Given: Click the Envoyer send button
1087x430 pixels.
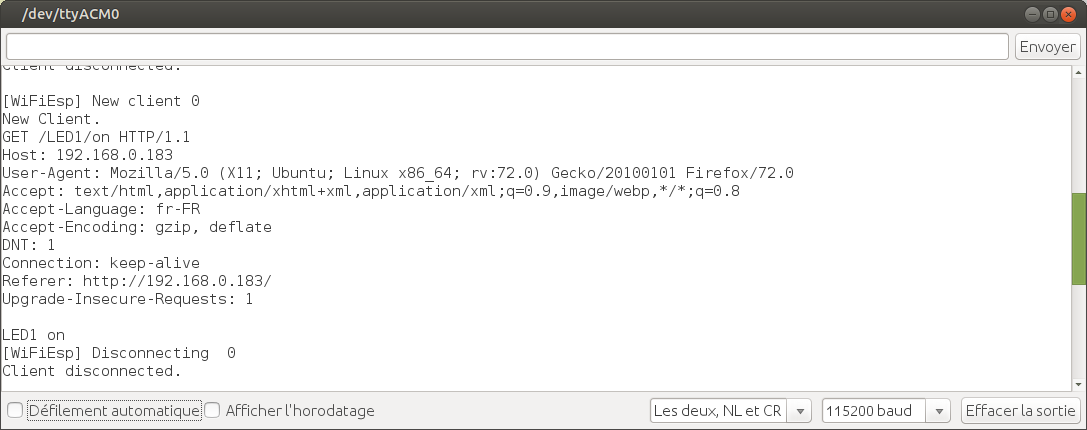Looking at the screenshot, I should (1047, 47).
